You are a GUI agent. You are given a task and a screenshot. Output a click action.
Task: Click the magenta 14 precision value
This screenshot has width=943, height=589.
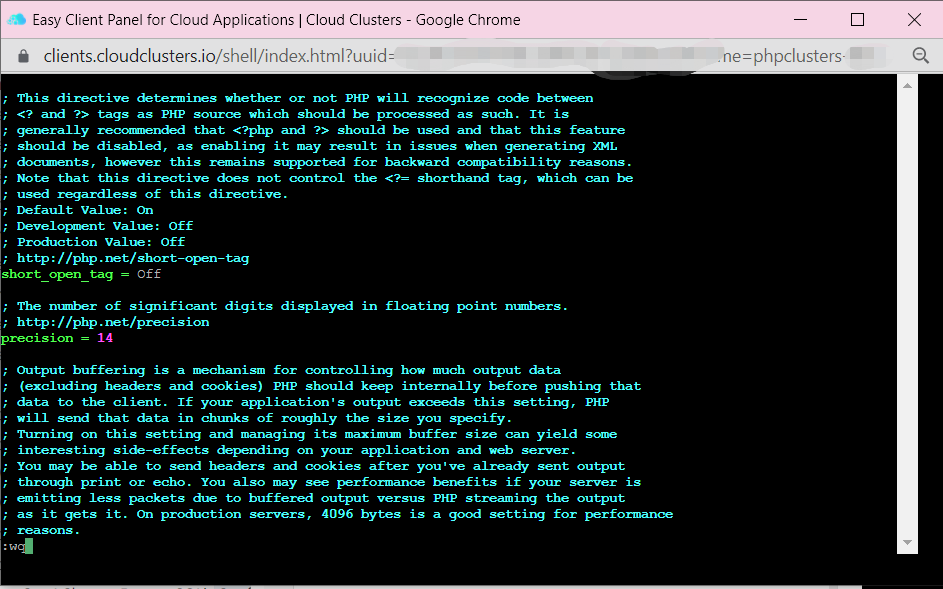click(x=105, y=338)
